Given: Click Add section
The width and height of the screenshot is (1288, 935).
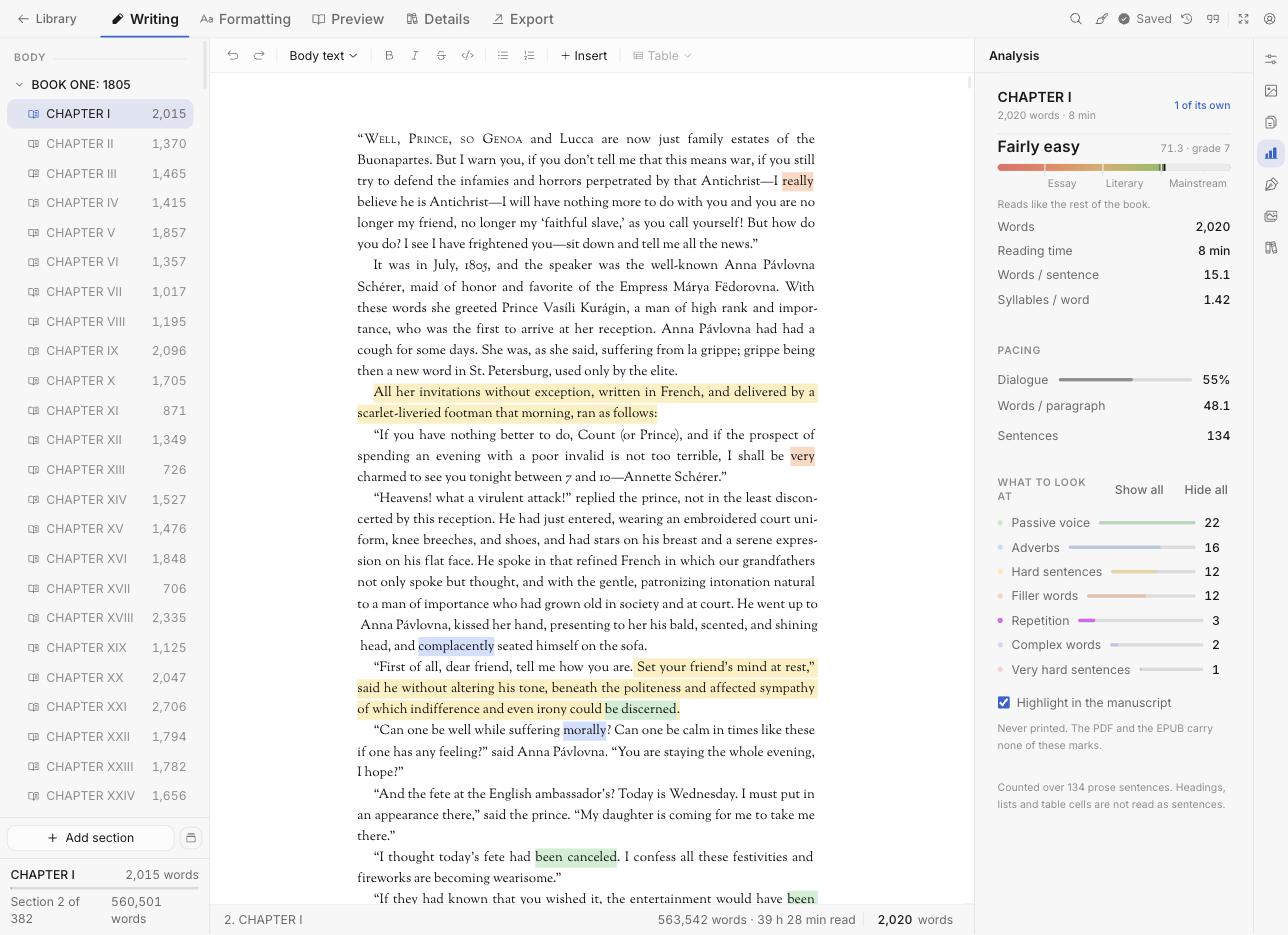Looking at the screenshot, I should (x=91, y=838).
